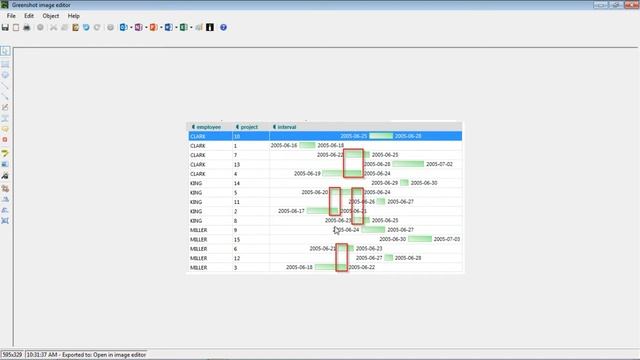Print the image via printer icon
The image size is (640, 360).
click(x=27, y=27)
